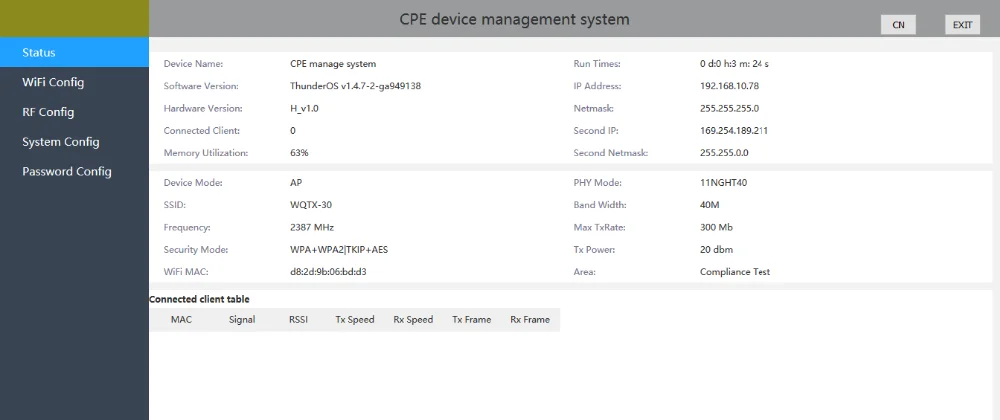
Task: Click the RSSI column header
Action: coord(299,320)
